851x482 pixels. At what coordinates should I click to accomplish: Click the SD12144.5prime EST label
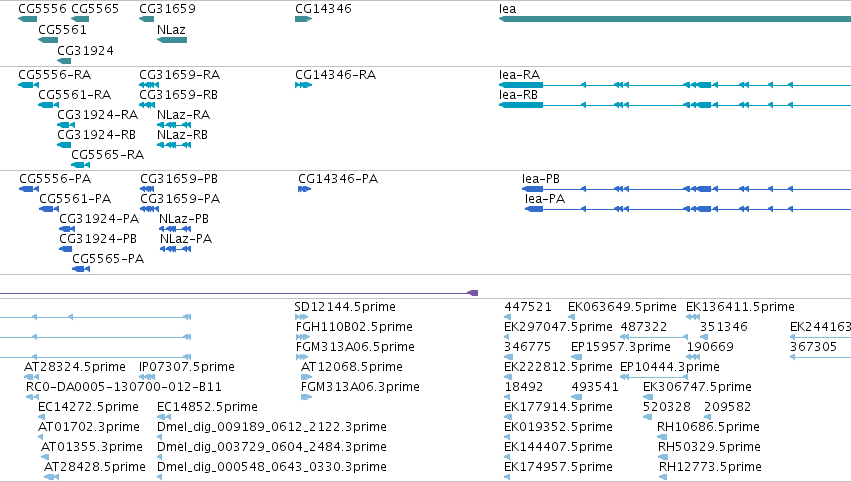click(345, 307)
